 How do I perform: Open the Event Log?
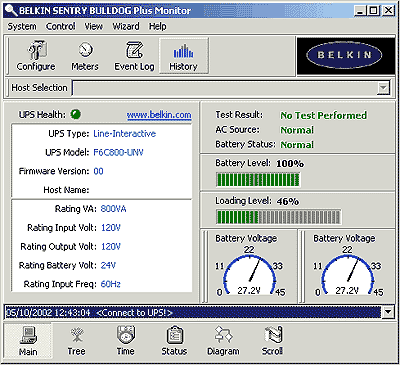(x=134, y=56)
